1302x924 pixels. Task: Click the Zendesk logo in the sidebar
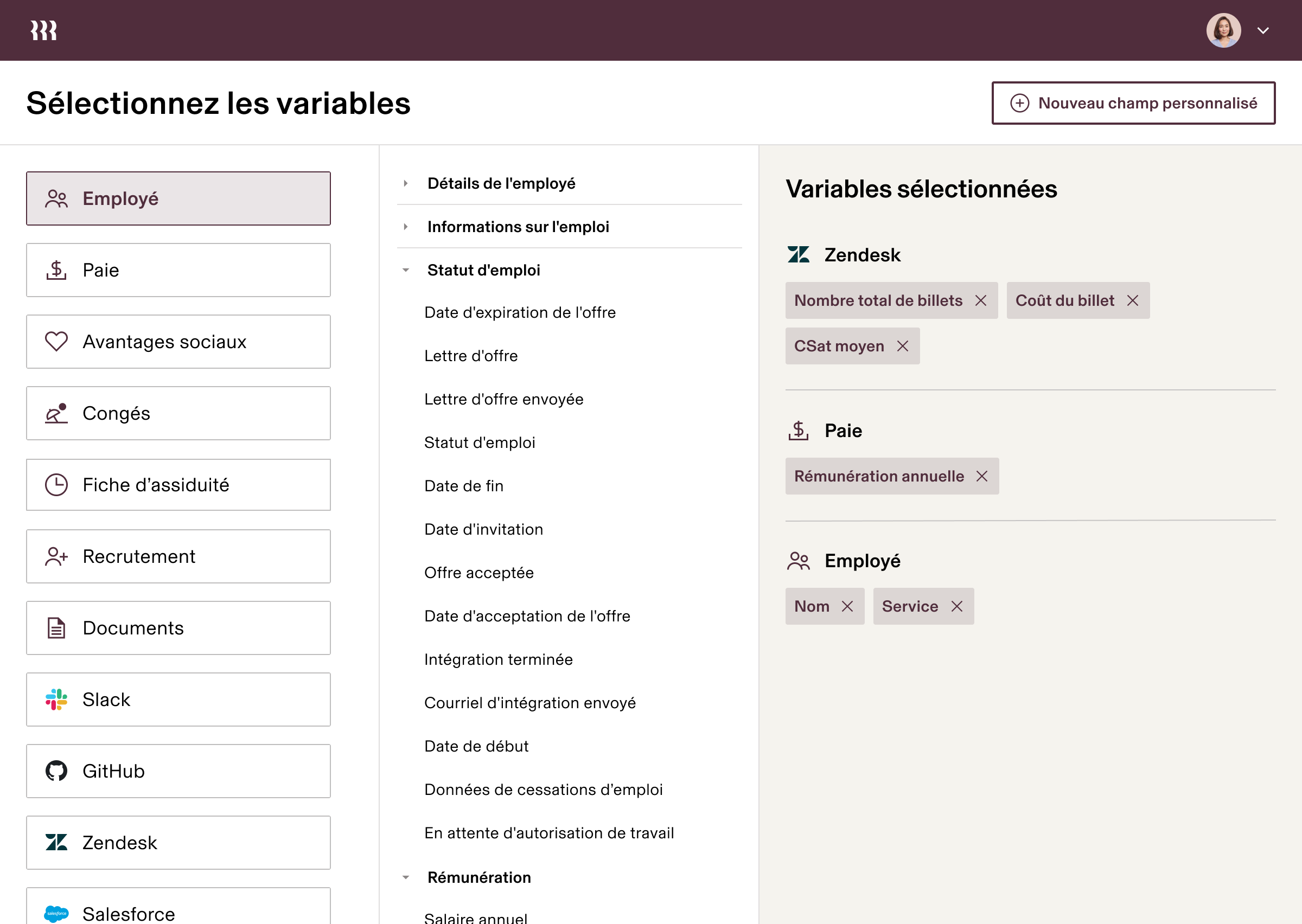tap(56, 843)
